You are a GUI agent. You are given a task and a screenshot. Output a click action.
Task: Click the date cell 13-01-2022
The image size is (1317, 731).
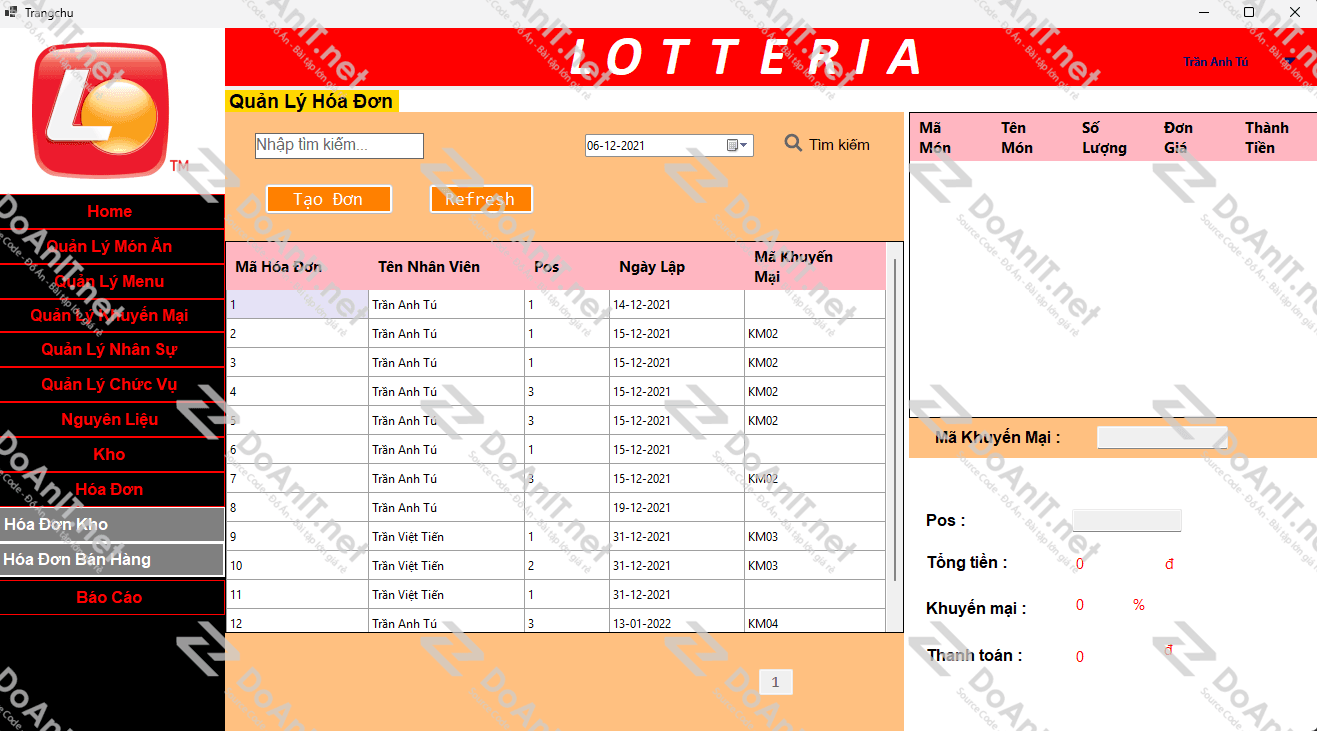coord(677,623)
